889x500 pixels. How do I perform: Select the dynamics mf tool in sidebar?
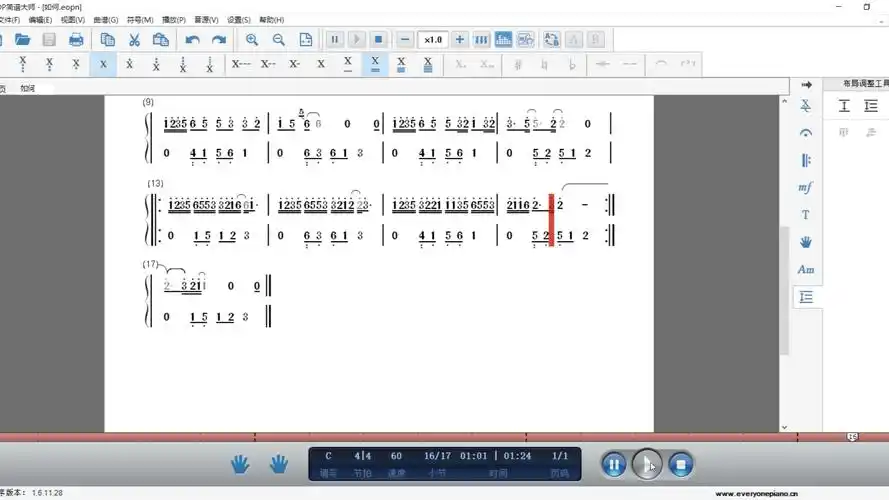[805, 188]
